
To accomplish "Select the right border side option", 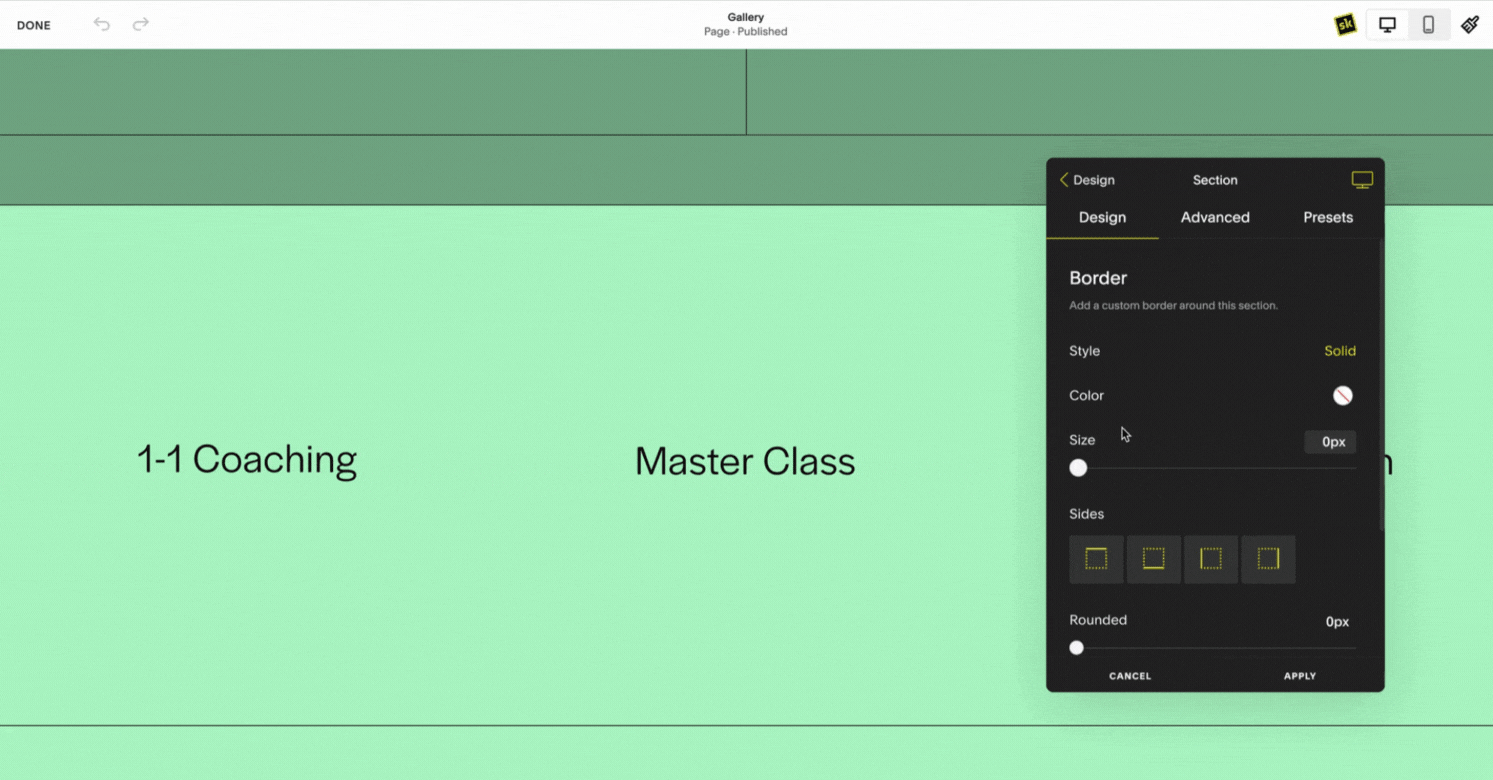I will [1268, 559].
